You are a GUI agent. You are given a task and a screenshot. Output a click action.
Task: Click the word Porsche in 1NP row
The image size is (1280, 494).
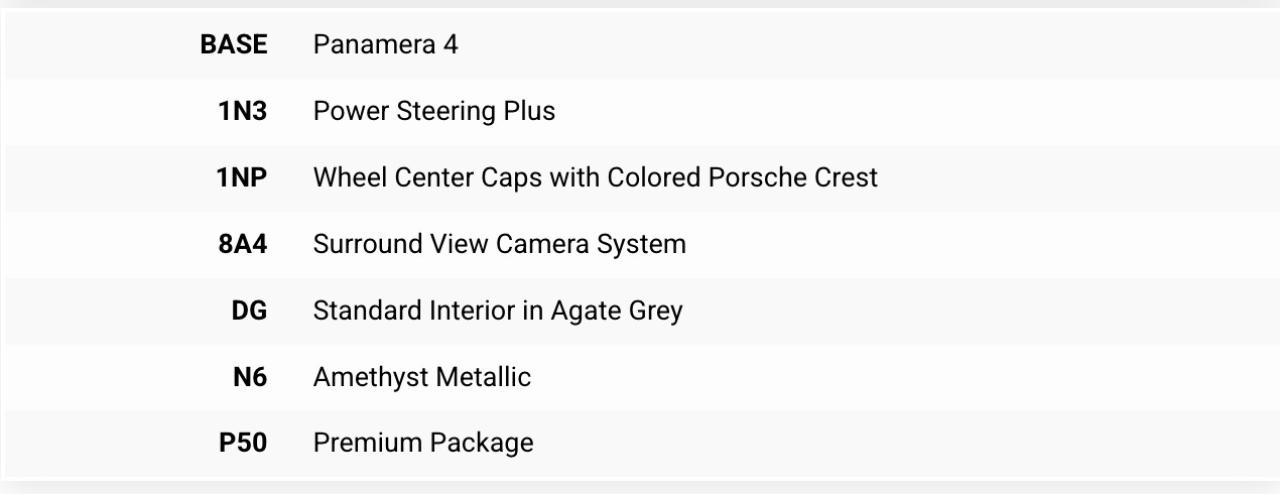pyautogui.click(x=764, y=178)
